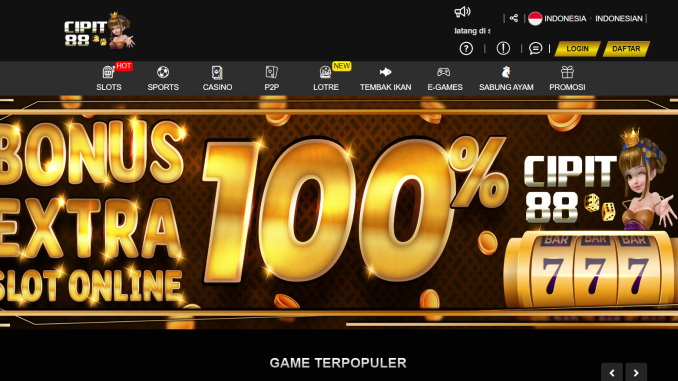This screenshot has width=678, height=381.
Task: Show next popular games with right arrow
Action: (x=636, y=372)
